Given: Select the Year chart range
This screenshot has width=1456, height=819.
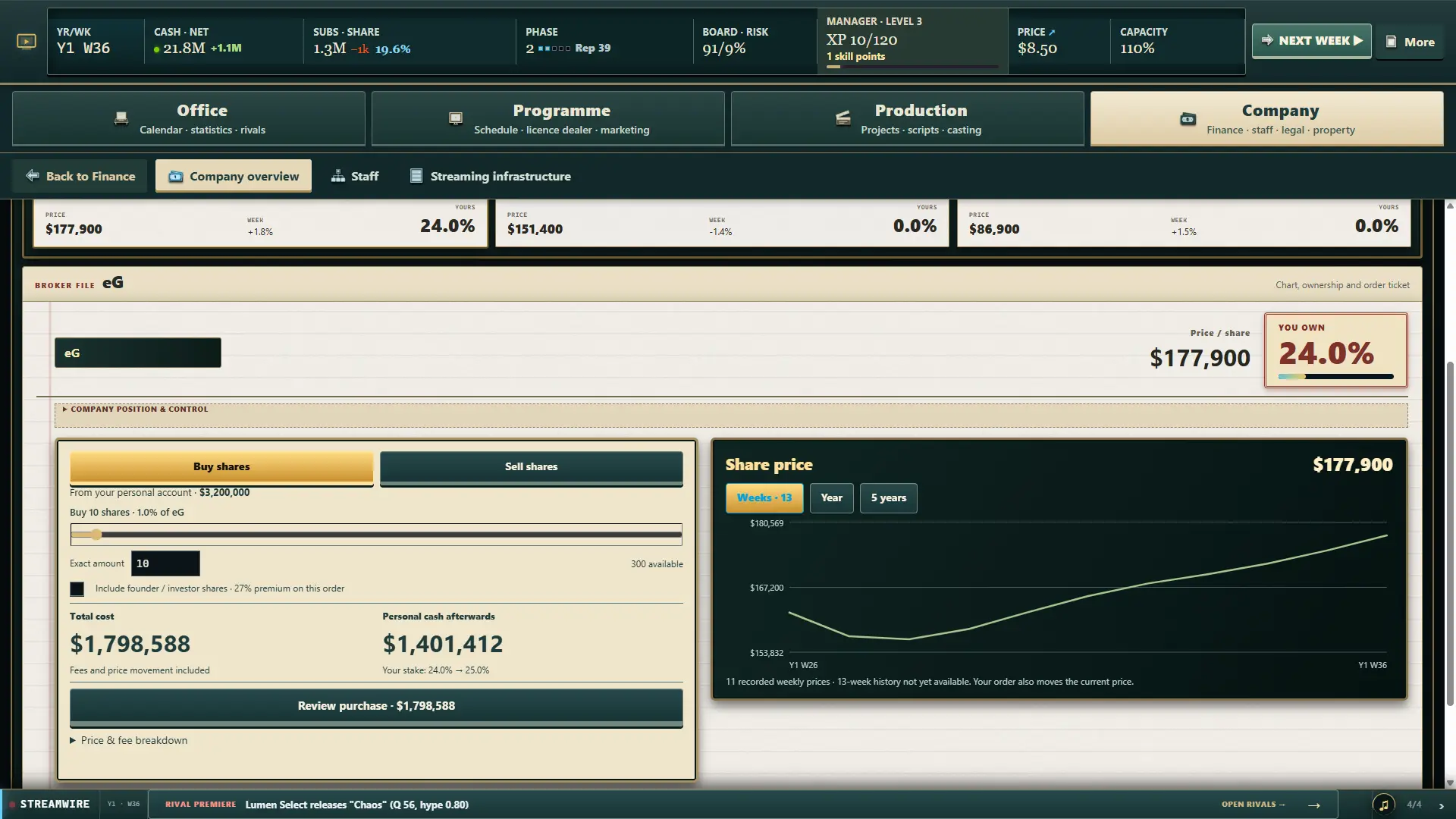Looking at the screenshot, I should [831, 498].
